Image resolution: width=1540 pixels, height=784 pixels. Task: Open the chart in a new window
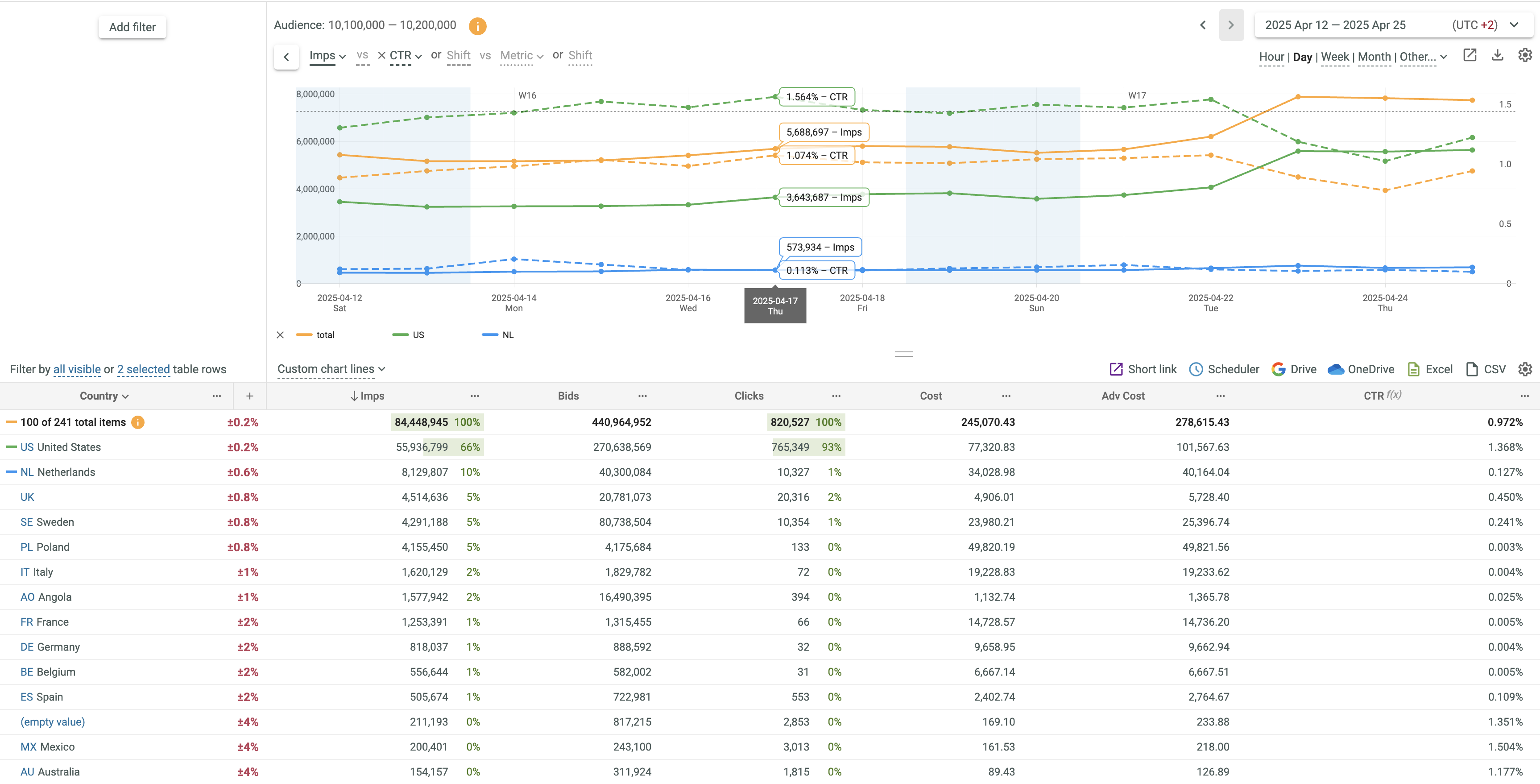[x=1470, y=56]
